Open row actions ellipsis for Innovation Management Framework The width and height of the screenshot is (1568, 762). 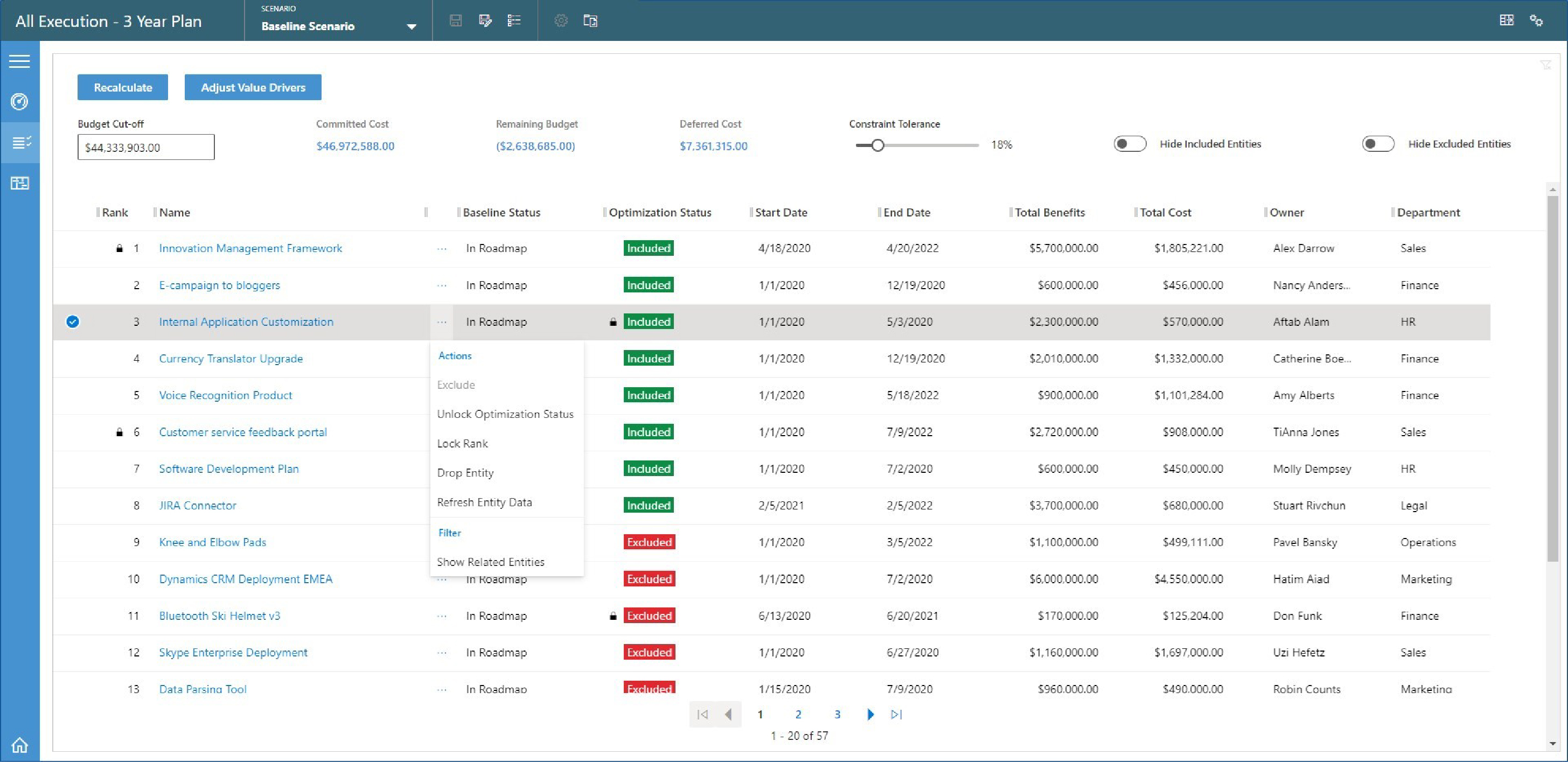pos(442,248)
